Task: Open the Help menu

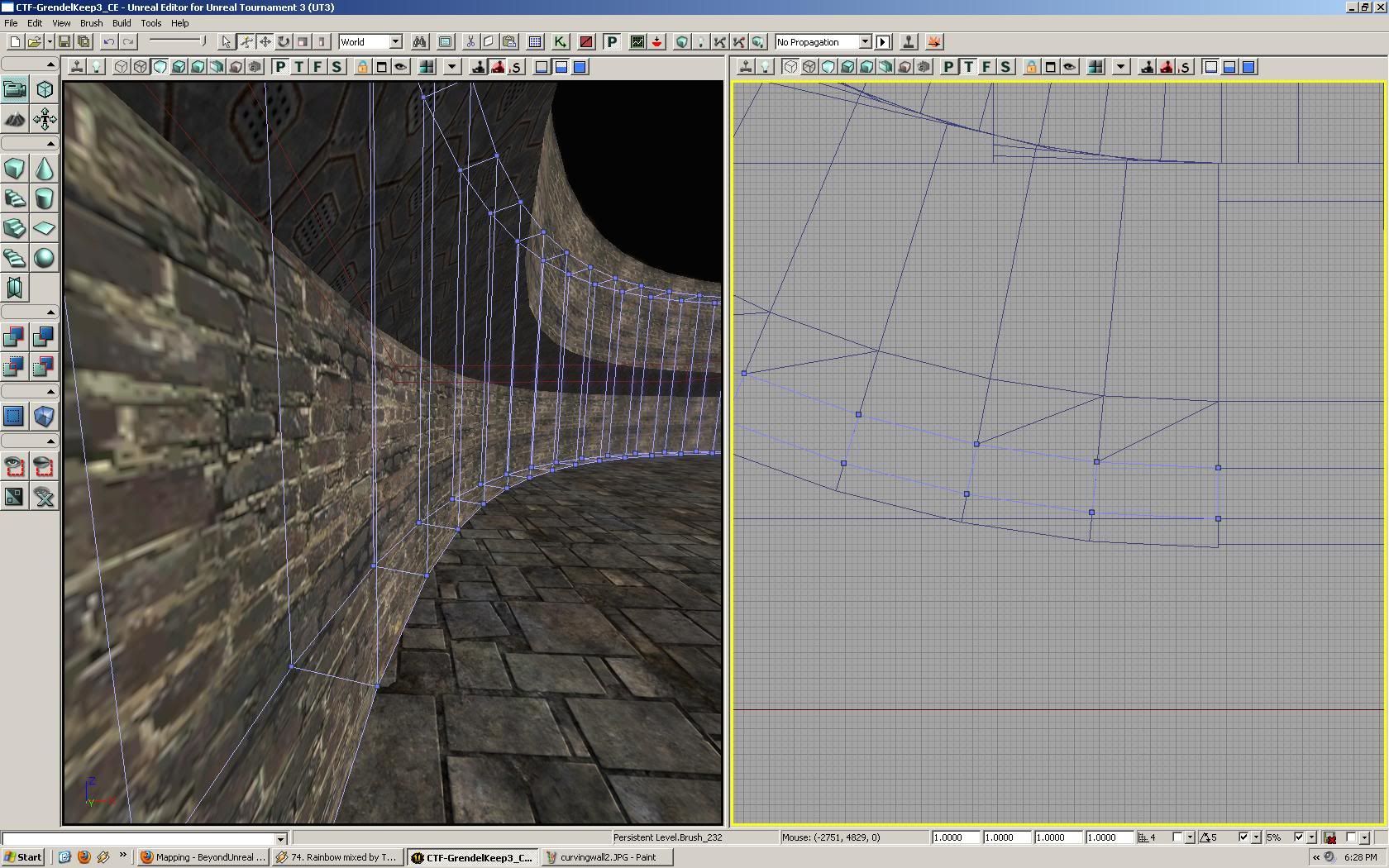Action: click(x=179, y=23)
